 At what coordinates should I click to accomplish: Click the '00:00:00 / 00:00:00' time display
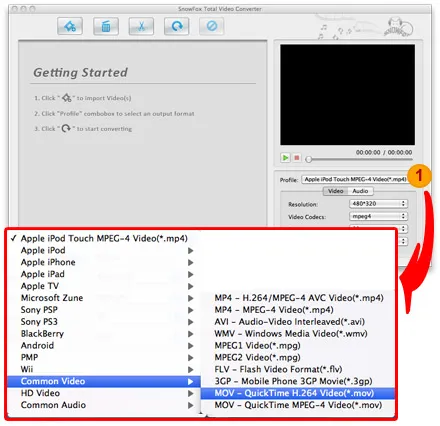click(x=384, y=152)
